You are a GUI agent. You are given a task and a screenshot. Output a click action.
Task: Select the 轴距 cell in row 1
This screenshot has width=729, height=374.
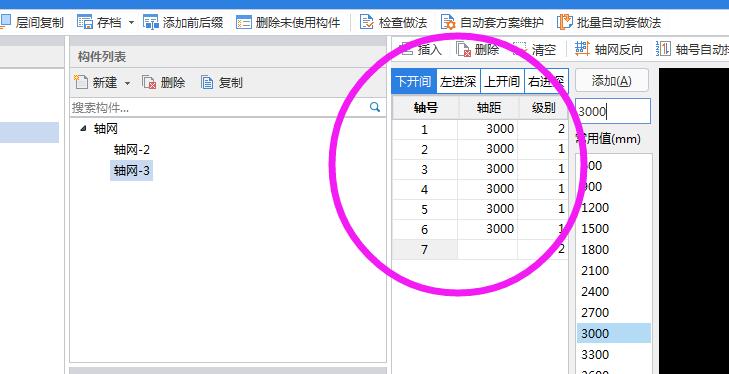point(488,129)
